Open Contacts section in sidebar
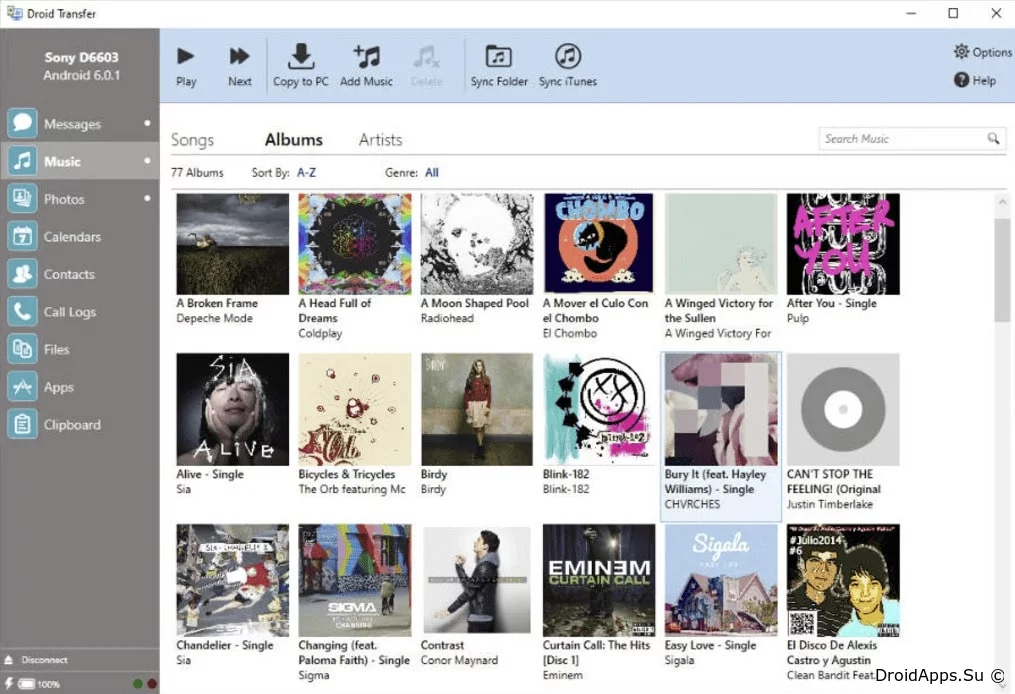Screen dimensions: 1015x694 (x=80, y=274)
